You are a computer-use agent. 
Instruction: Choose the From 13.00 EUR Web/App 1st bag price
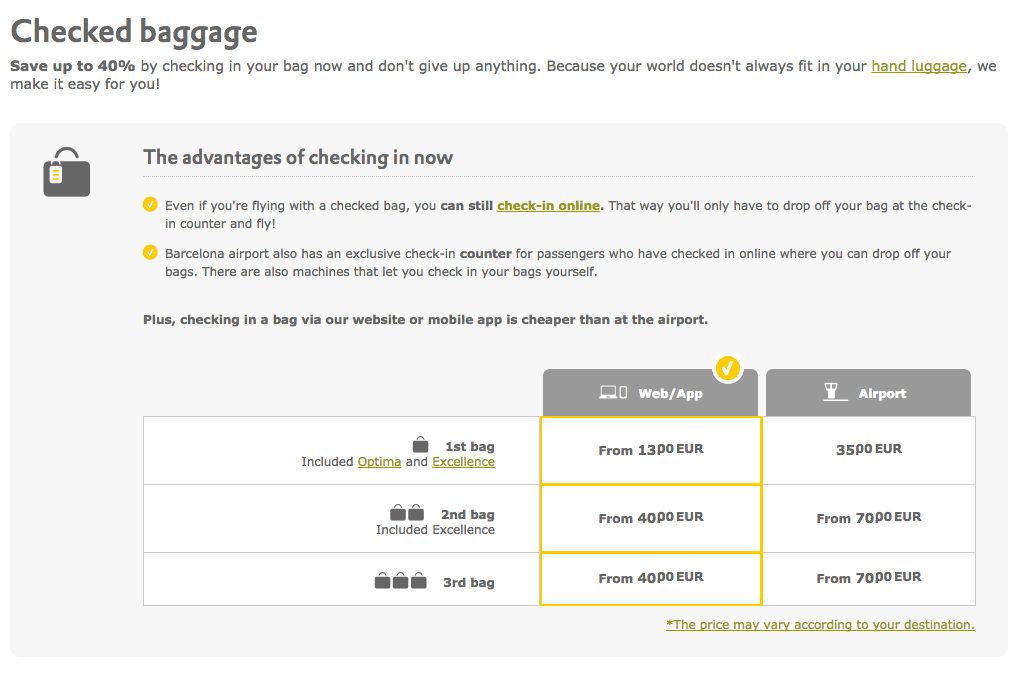click(650, 450)
